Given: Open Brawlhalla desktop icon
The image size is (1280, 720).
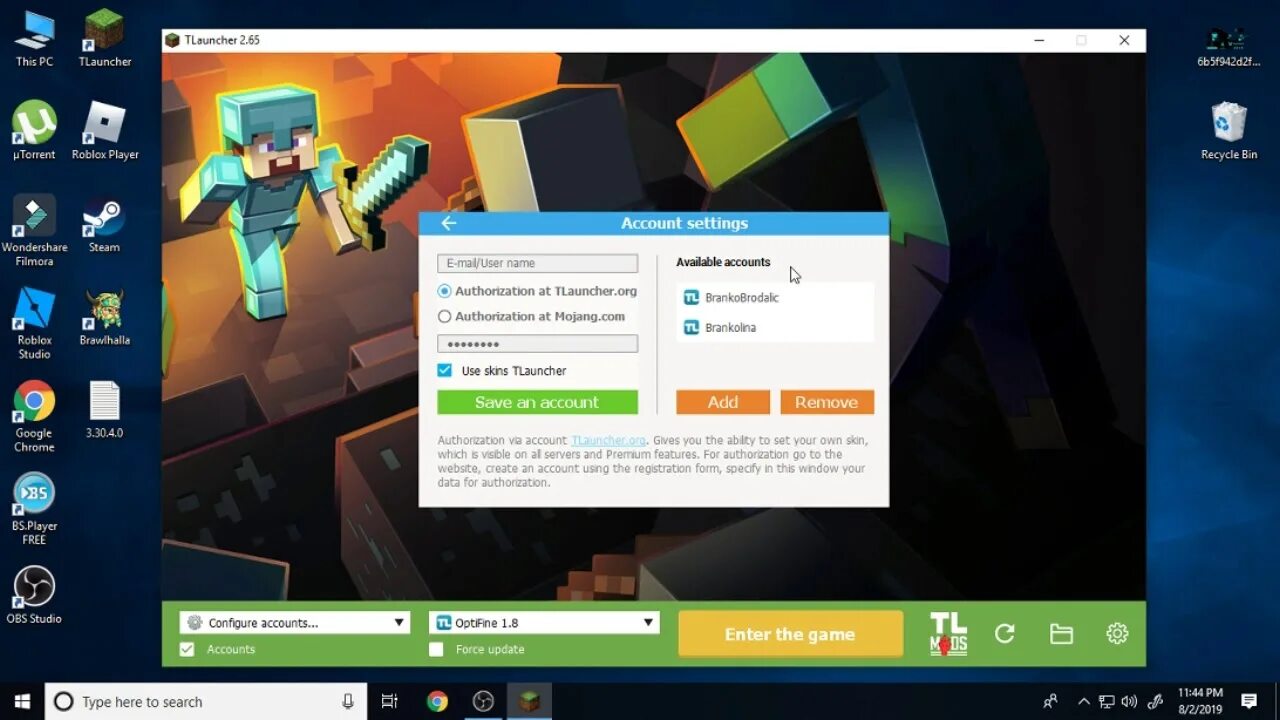Looking at the screenshot, I should tap(104, 318).
